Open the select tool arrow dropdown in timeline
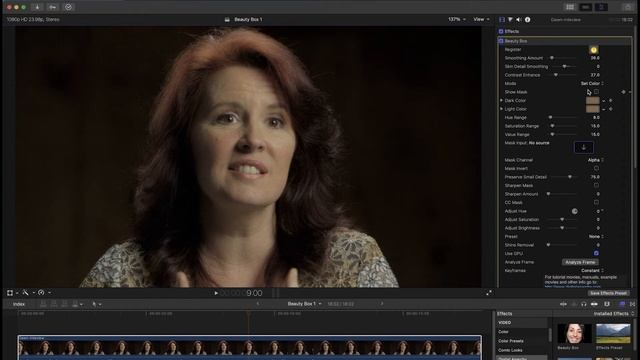Viewport: 640px width, 360px height. (x=96, y=304)
